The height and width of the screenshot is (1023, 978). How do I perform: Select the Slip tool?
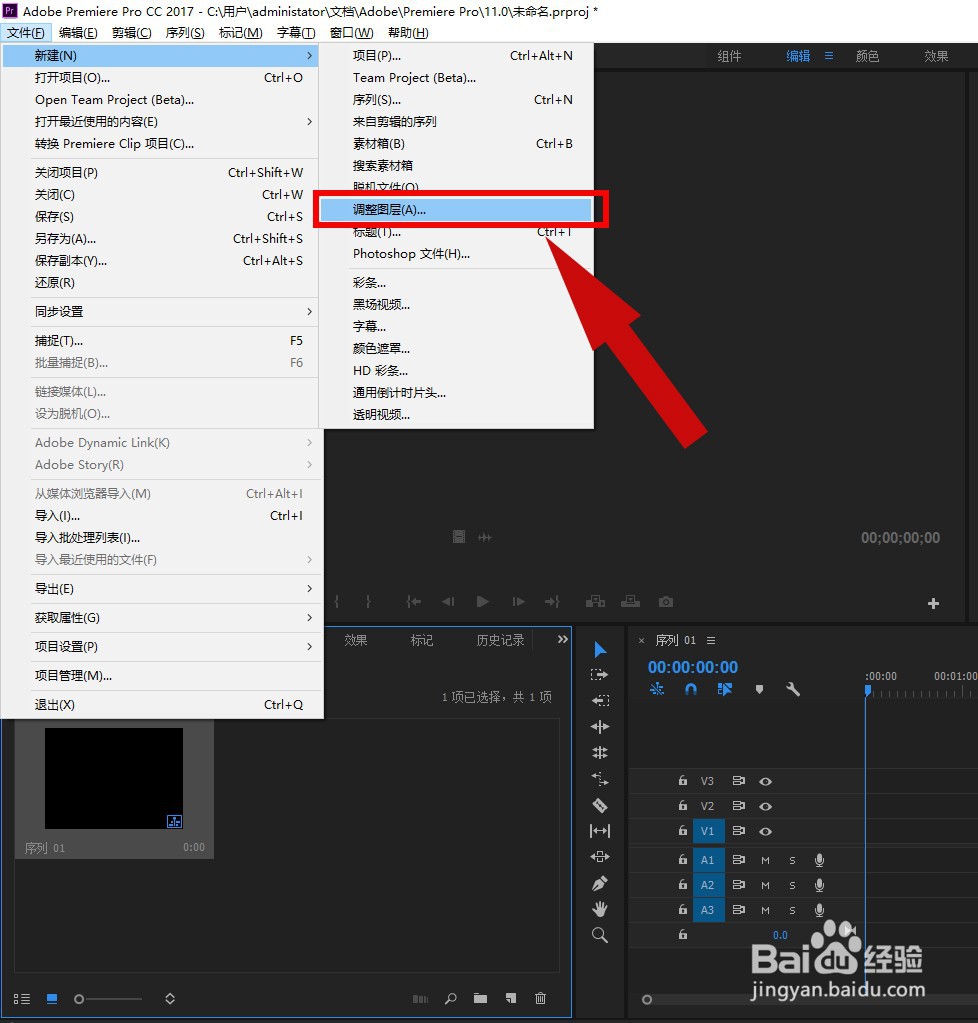click(600, 831)
